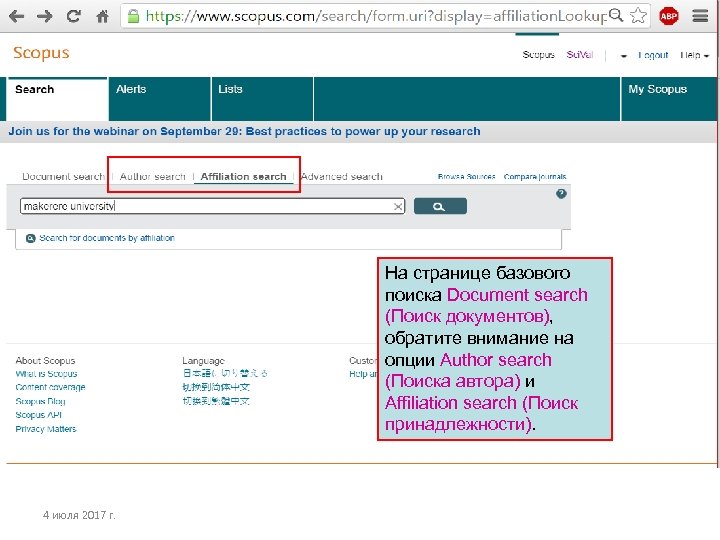
Task: Expand the user account dropdown arrow
Action: 624,56
